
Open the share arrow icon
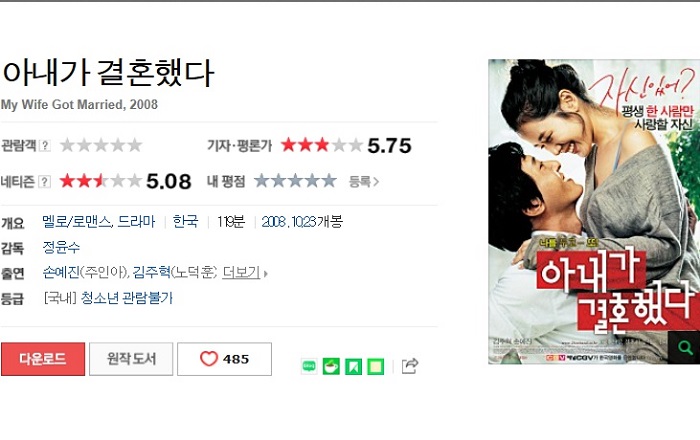(x=410, y=366)
